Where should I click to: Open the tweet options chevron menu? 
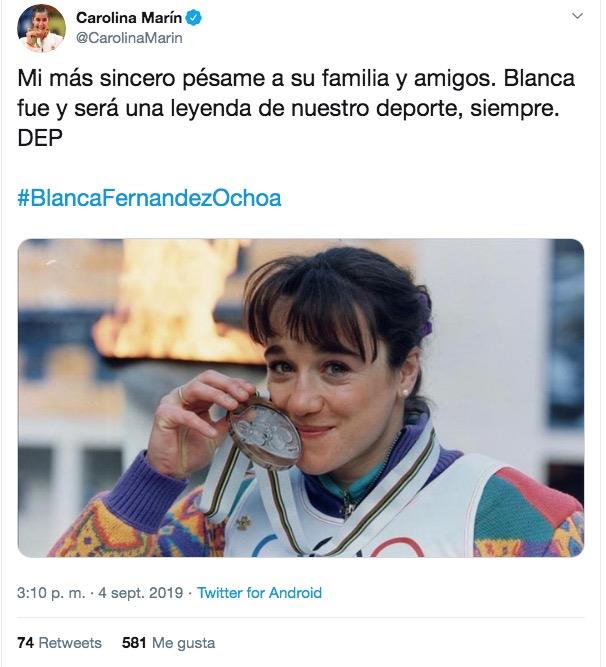(578, 17)
